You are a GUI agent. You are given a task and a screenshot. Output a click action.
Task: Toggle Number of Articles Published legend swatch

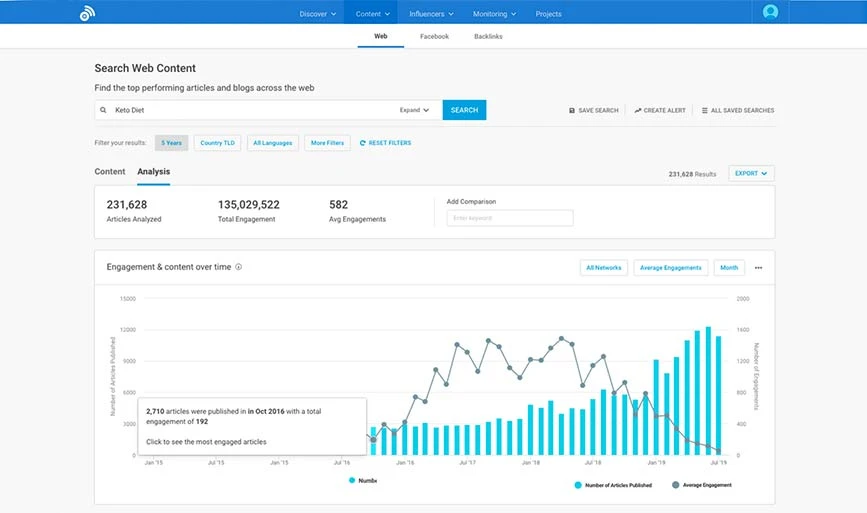(578, 485)
